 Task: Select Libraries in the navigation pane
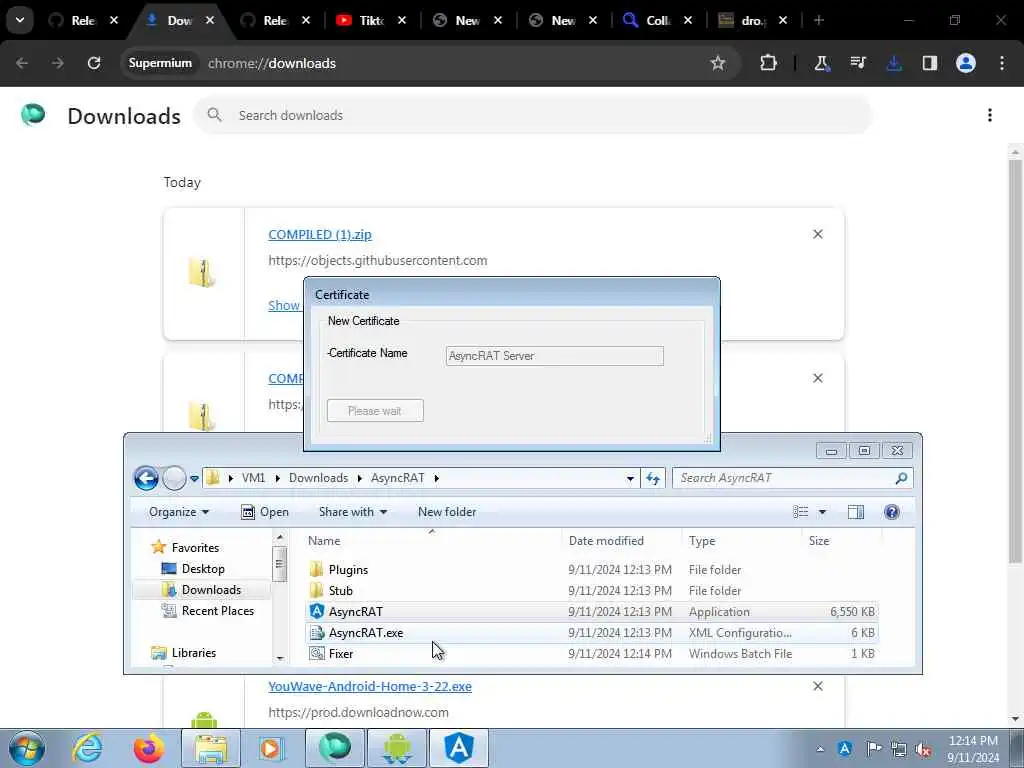pos(193,652)
